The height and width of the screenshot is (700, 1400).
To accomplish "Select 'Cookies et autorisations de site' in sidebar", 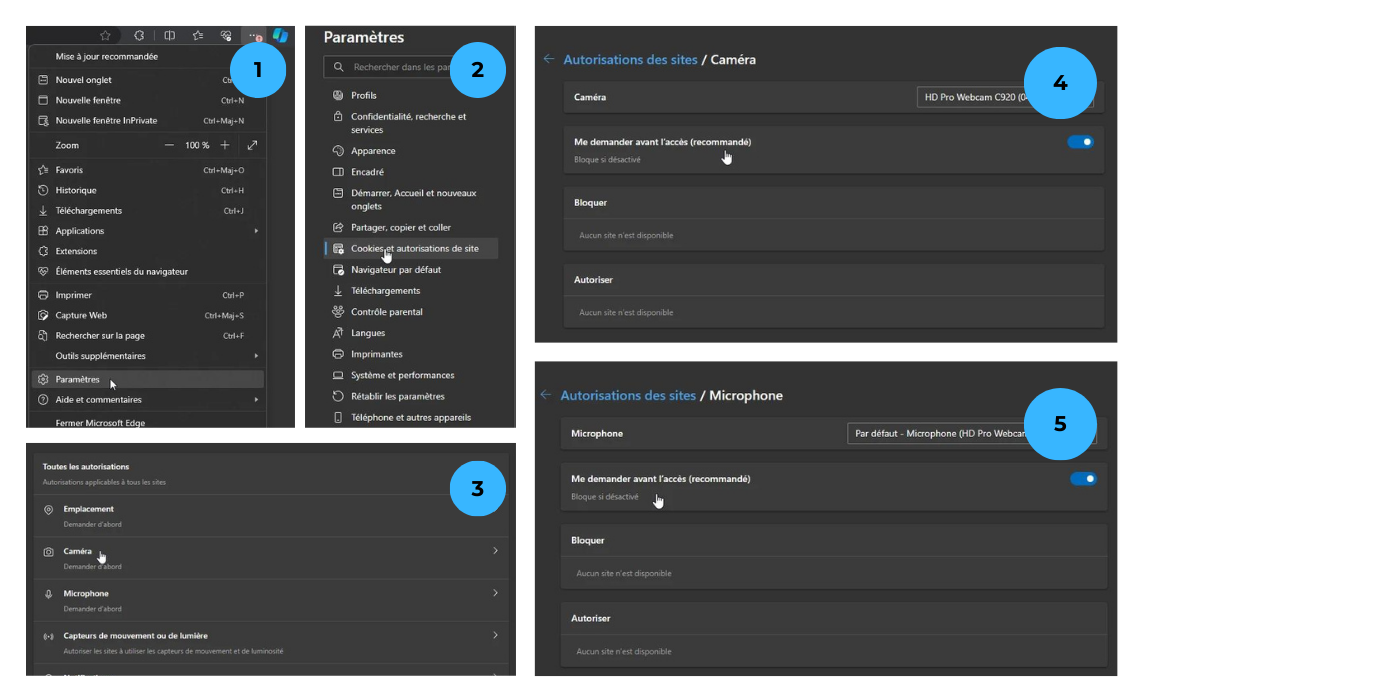I will coord(414,248).
